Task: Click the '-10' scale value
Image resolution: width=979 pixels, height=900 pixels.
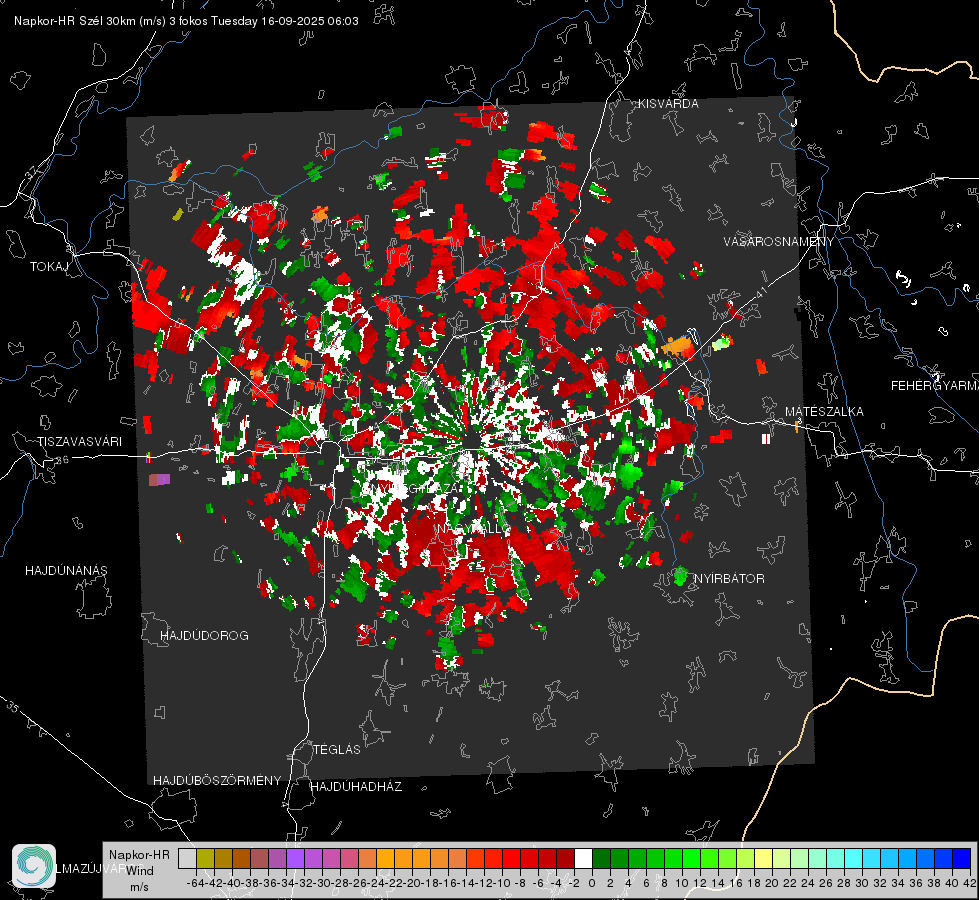Action: (x=502, y=884)
